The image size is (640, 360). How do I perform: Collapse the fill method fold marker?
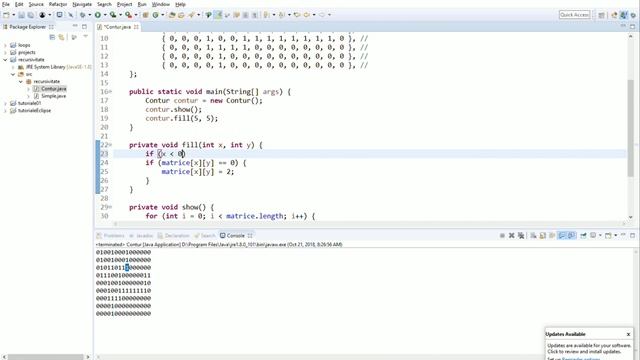coord(110,145)
